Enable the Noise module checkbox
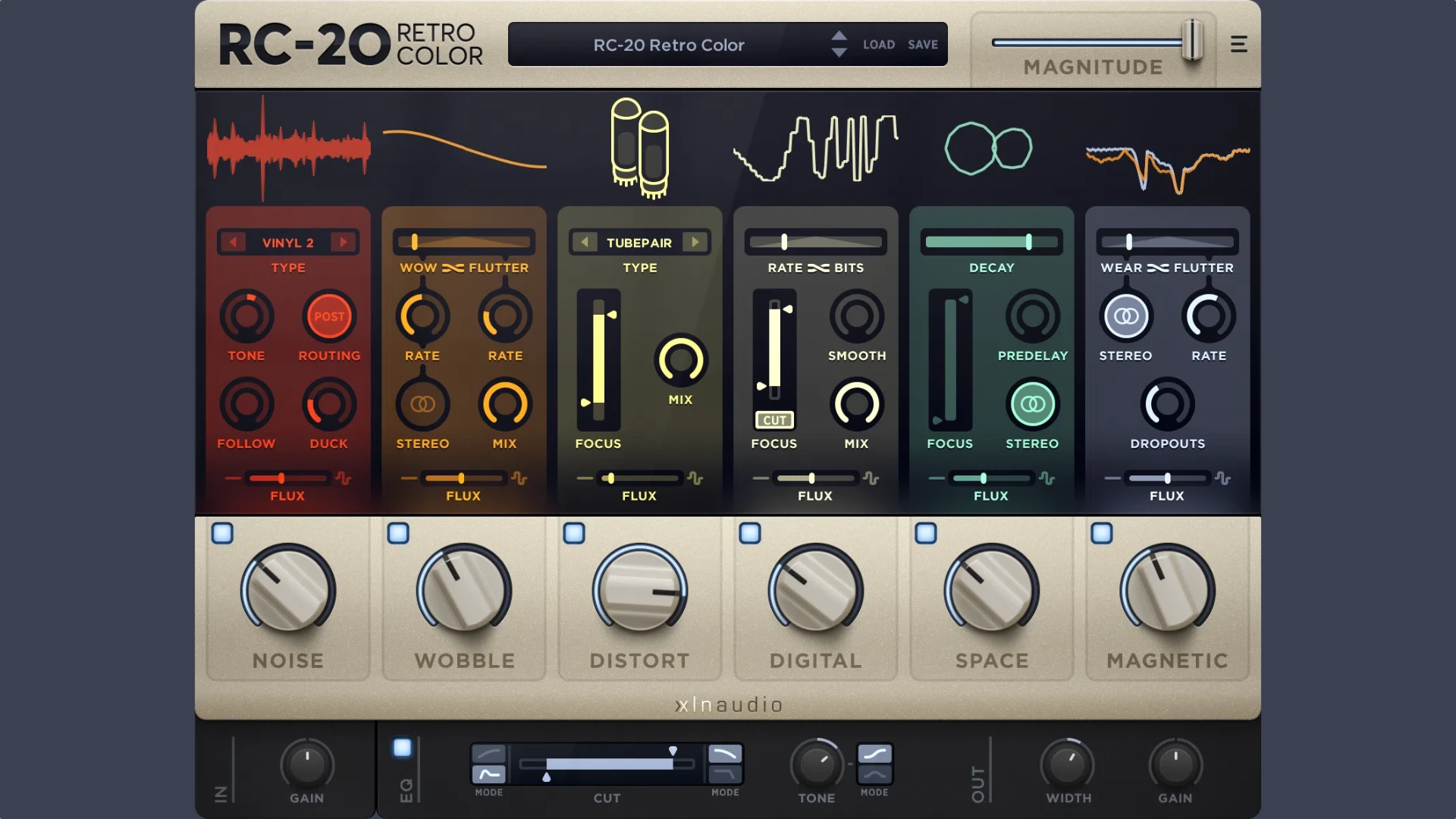 [x=222, y=534]
